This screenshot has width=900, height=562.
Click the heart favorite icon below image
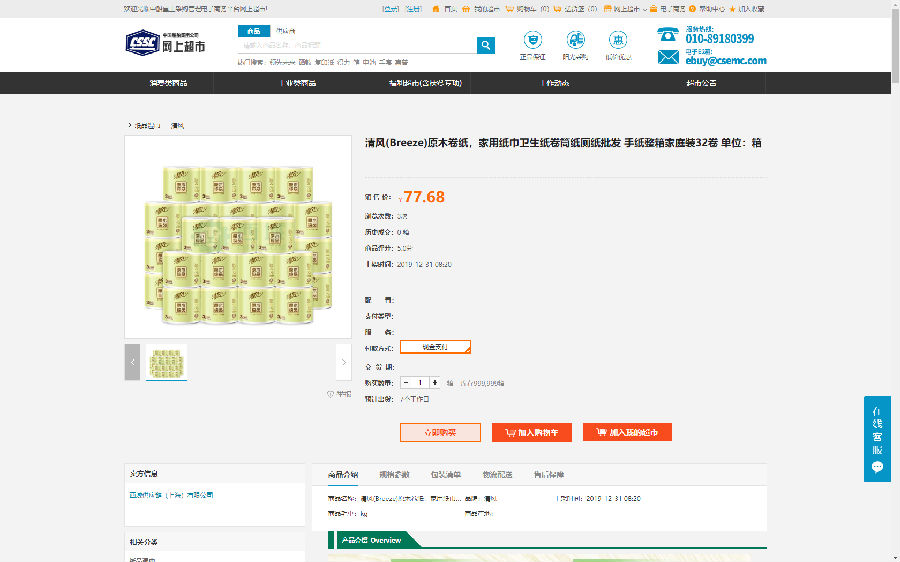pos(330,394)
